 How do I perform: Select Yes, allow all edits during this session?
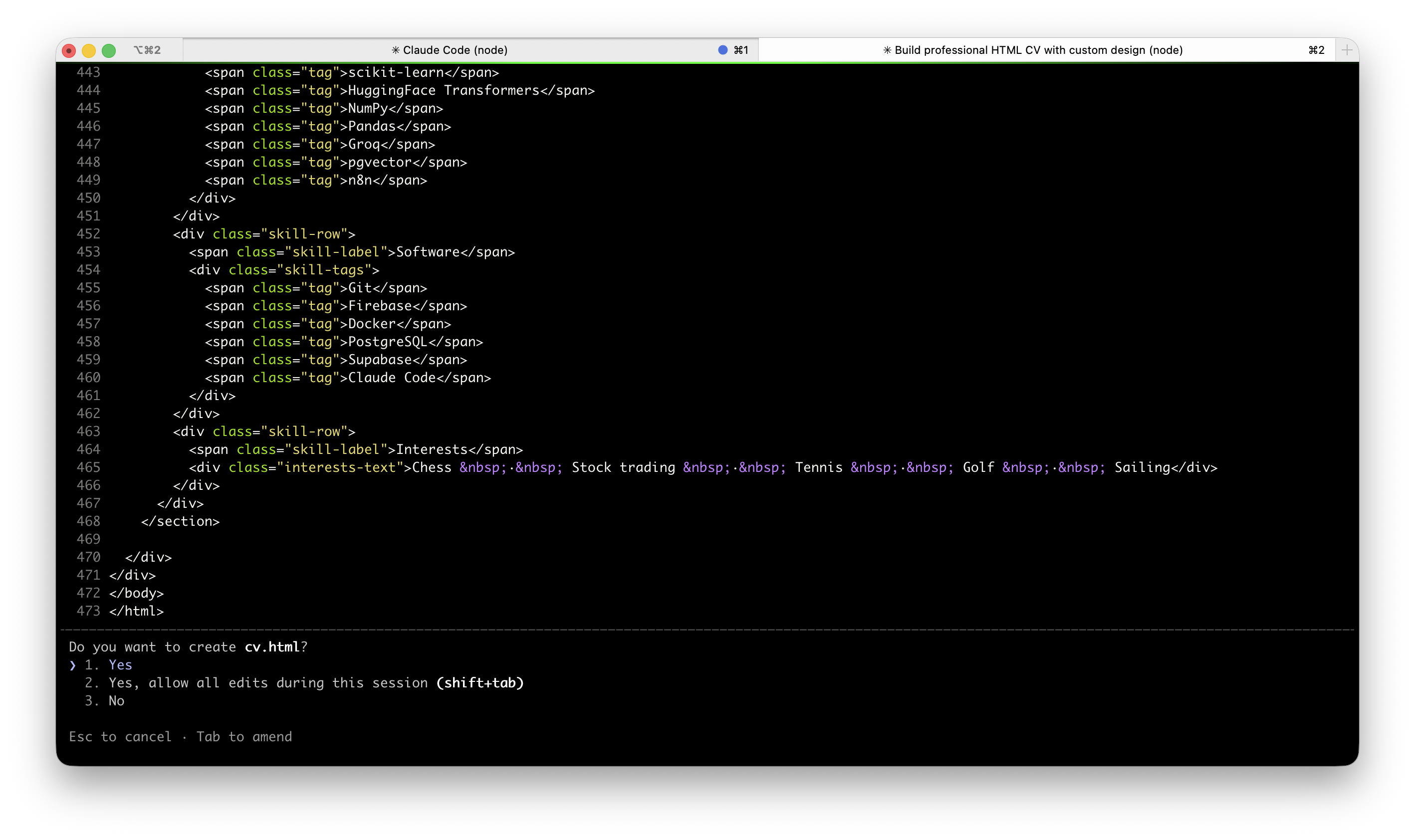pos(304,683)
